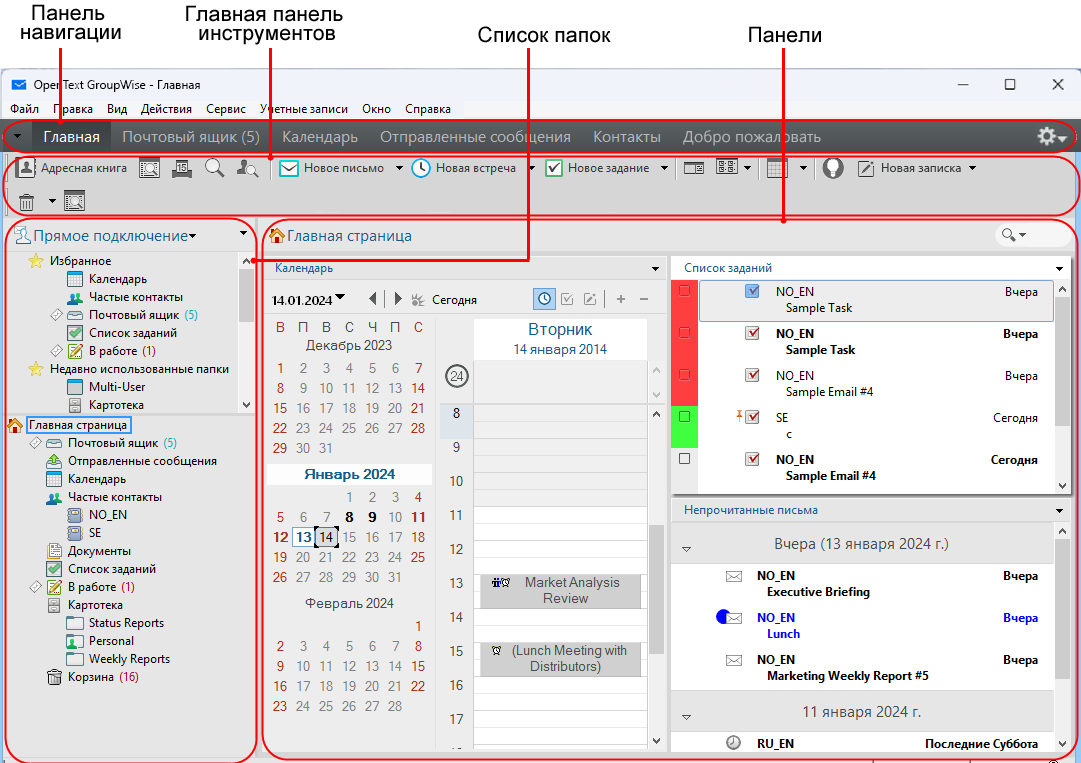
Task: Click the print calendar toolbar icon
Action: (x=181, y=168)
